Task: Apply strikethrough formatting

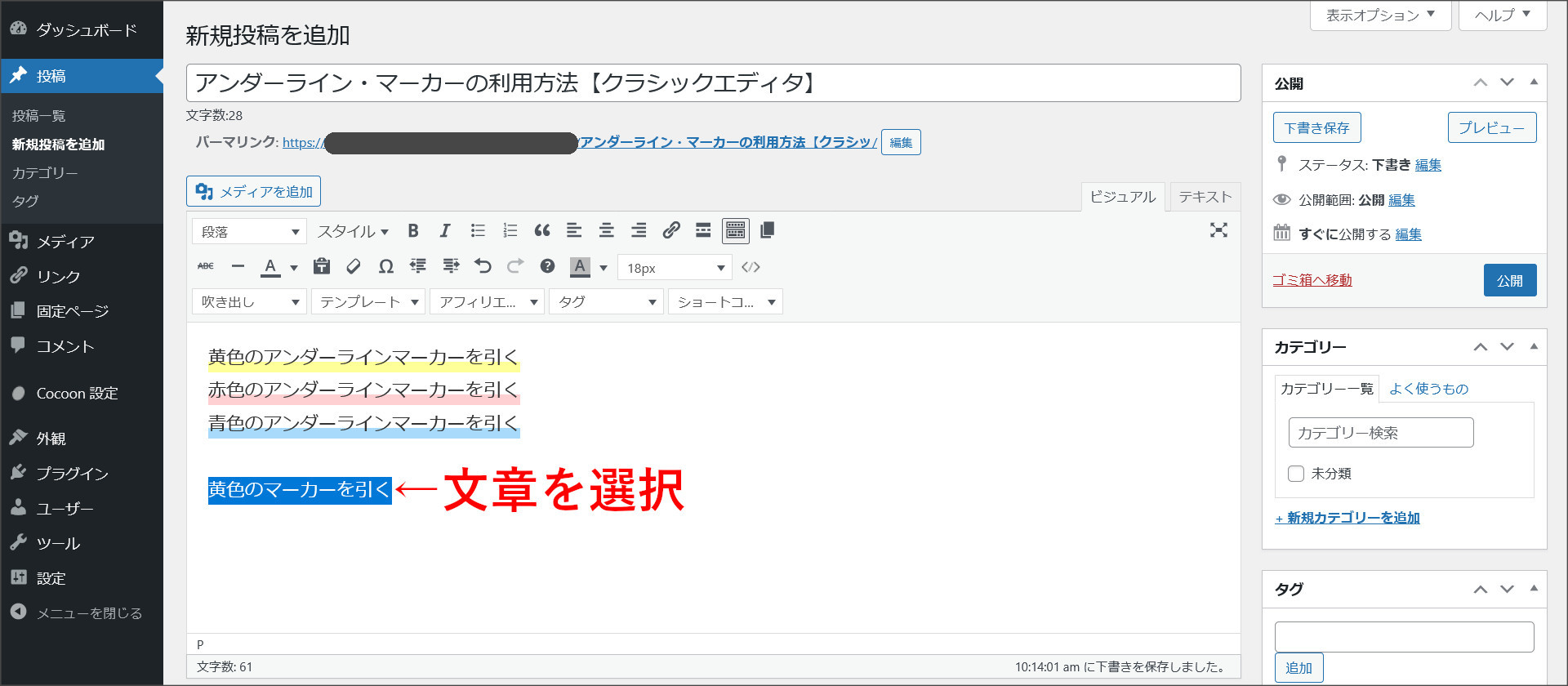Action: click(206, 266)
